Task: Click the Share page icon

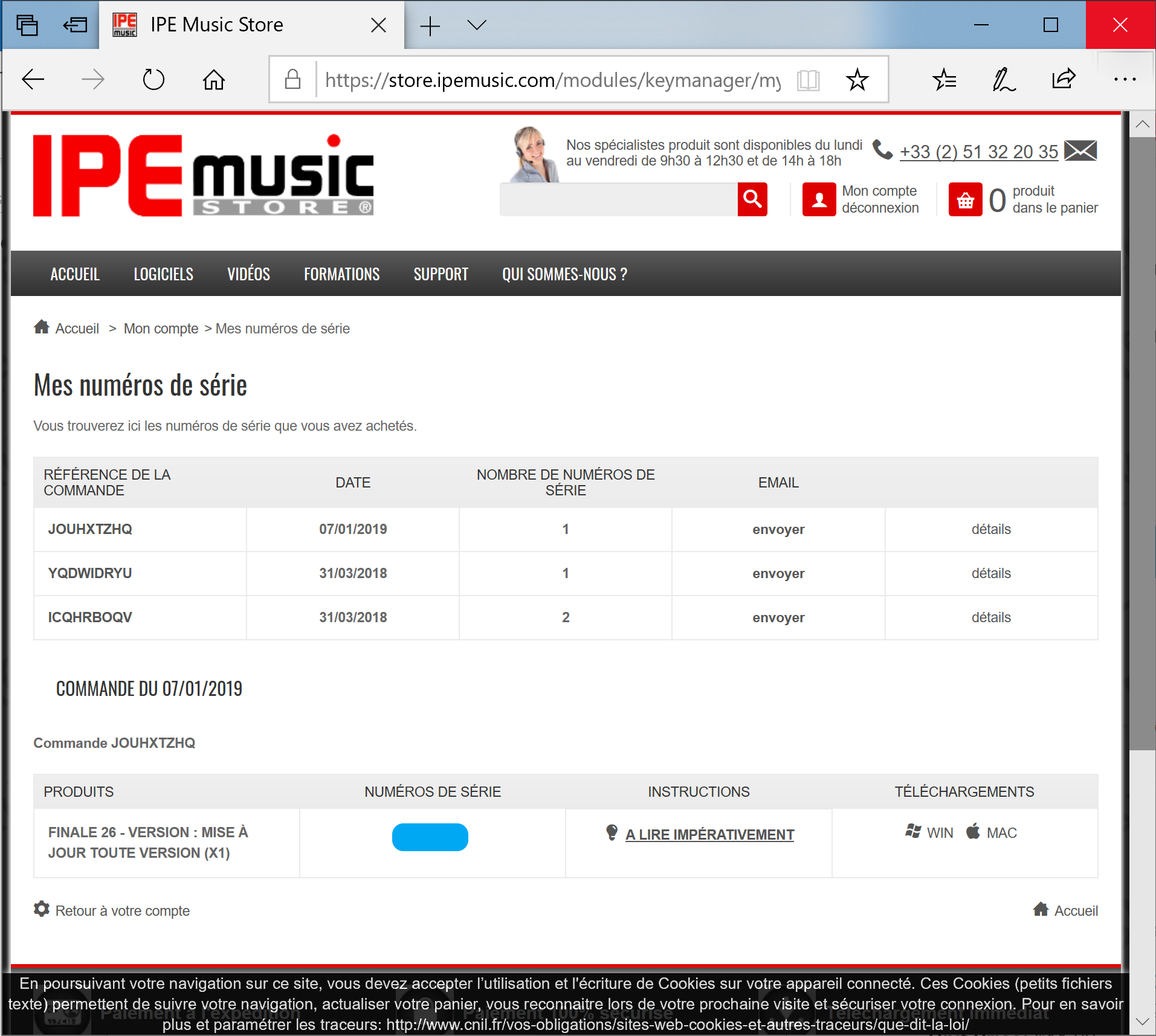Action: [1064, 79]
